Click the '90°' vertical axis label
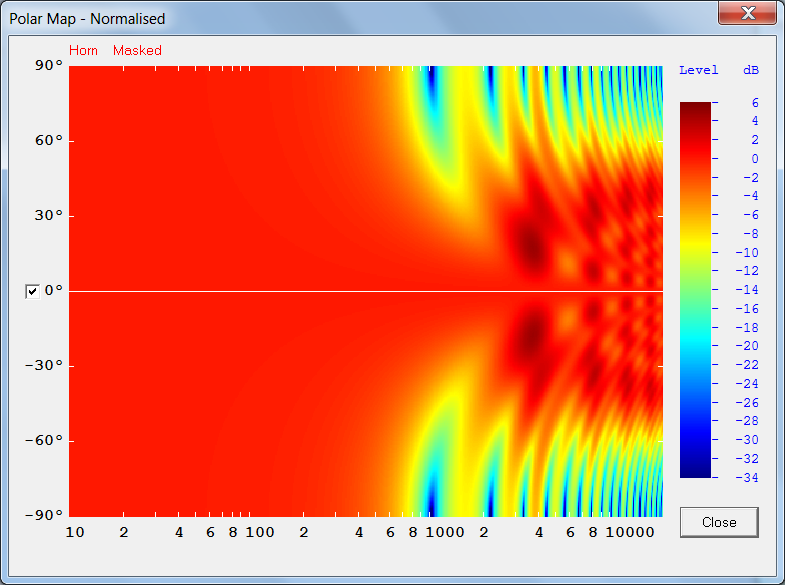 [49, 66]
